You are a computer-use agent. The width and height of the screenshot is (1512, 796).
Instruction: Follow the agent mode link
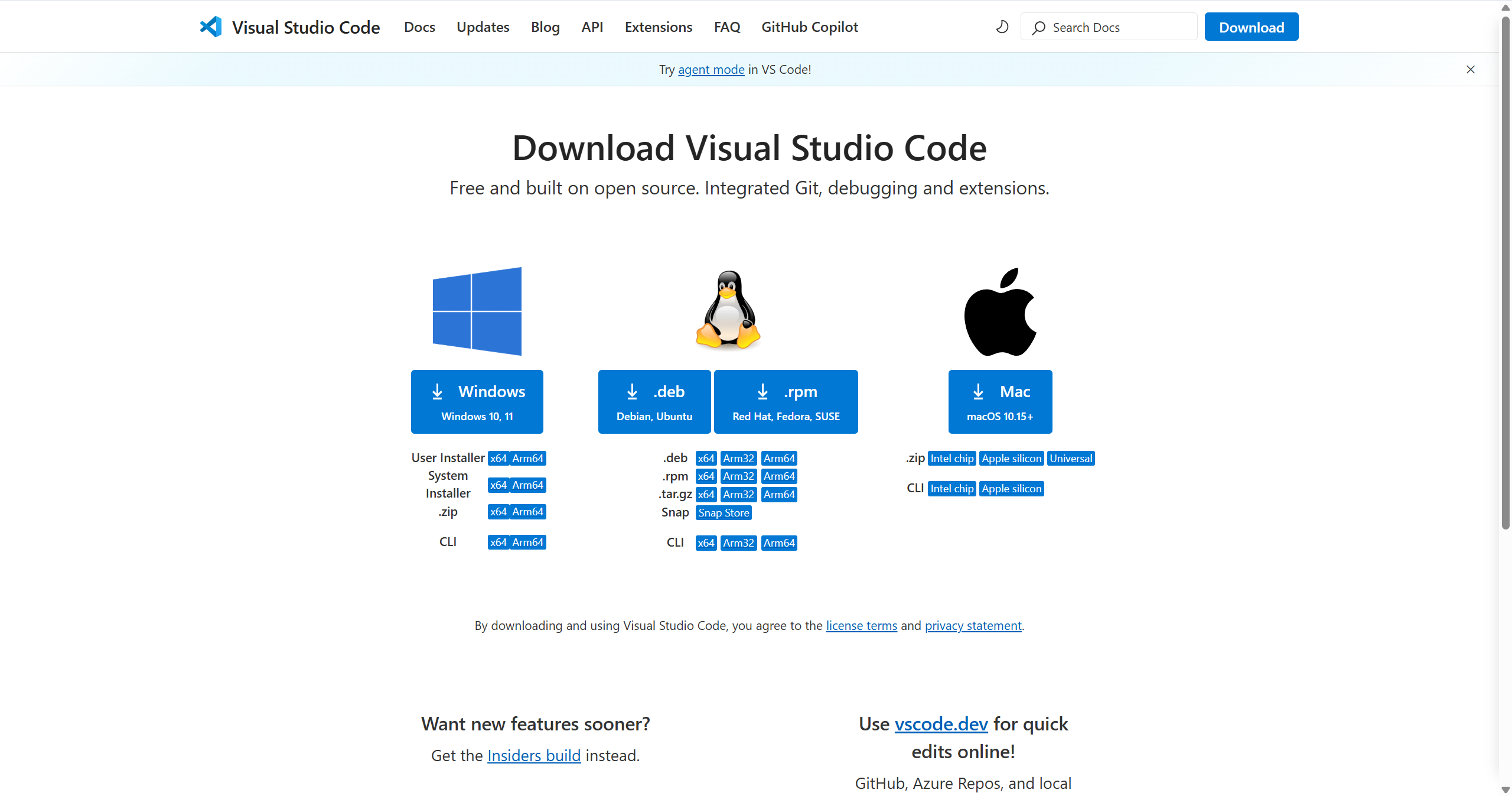pos(711,70)
